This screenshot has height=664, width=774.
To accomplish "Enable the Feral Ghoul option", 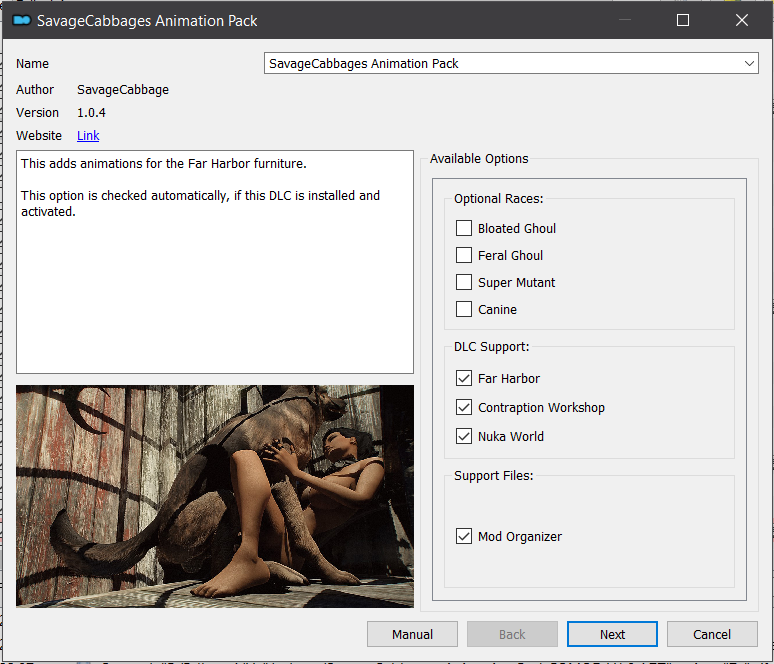I will click(464, 256).
